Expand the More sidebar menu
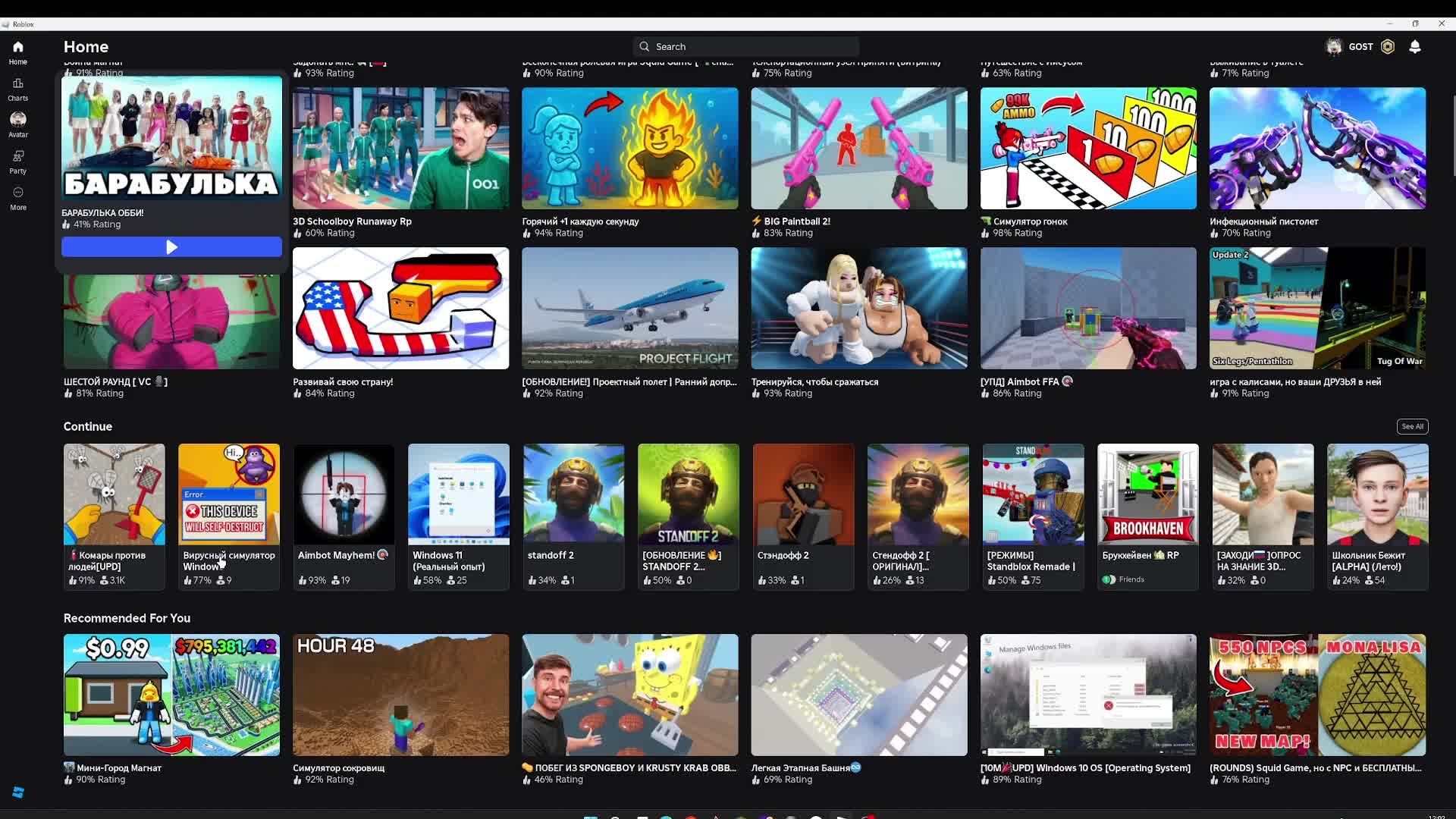The width and height of the screenshot is (1456, 819). pyautogui.click(x=18, y=197)
